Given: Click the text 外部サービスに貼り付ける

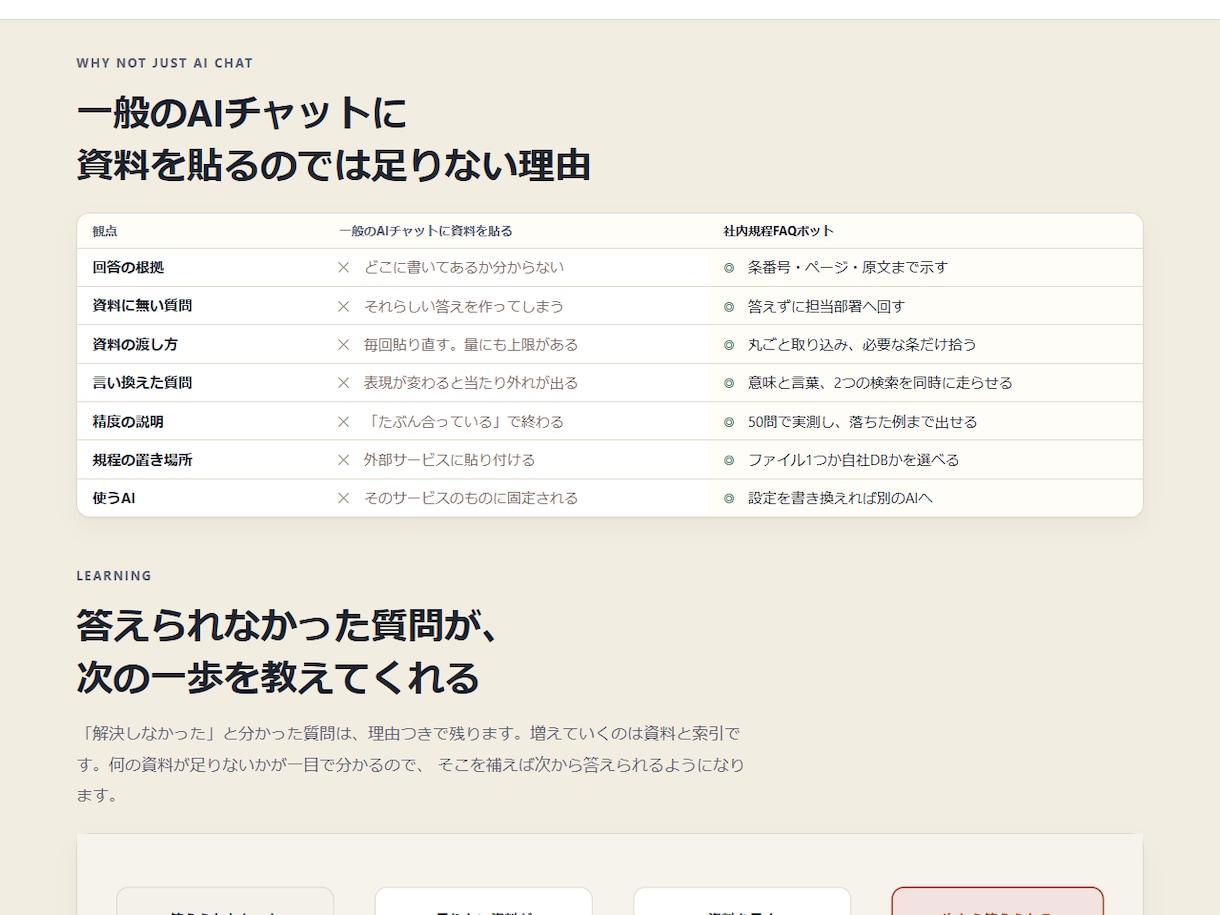Looking at the screenshot, I should (450, 460).
